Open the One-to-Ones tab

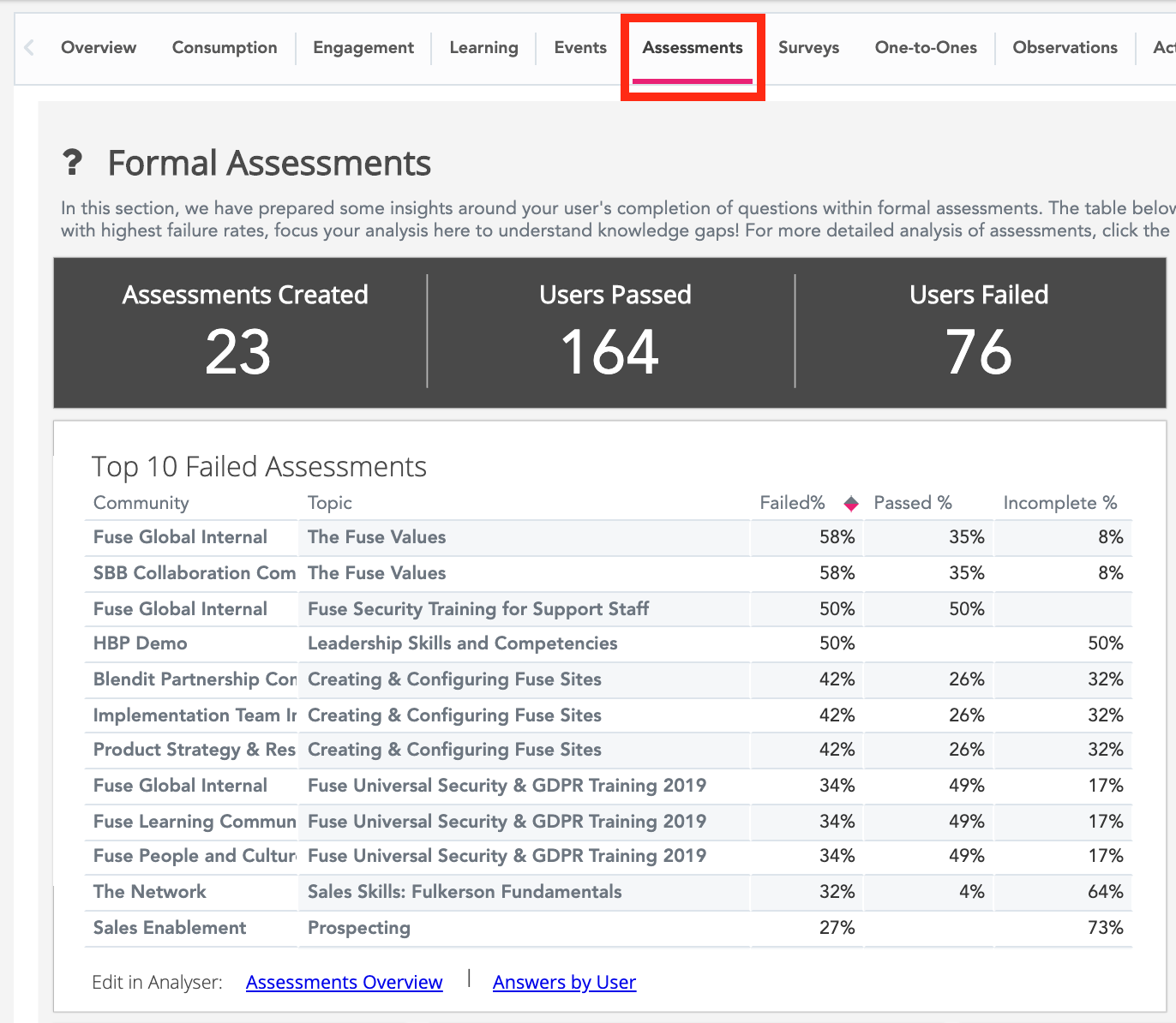point(926,48)
